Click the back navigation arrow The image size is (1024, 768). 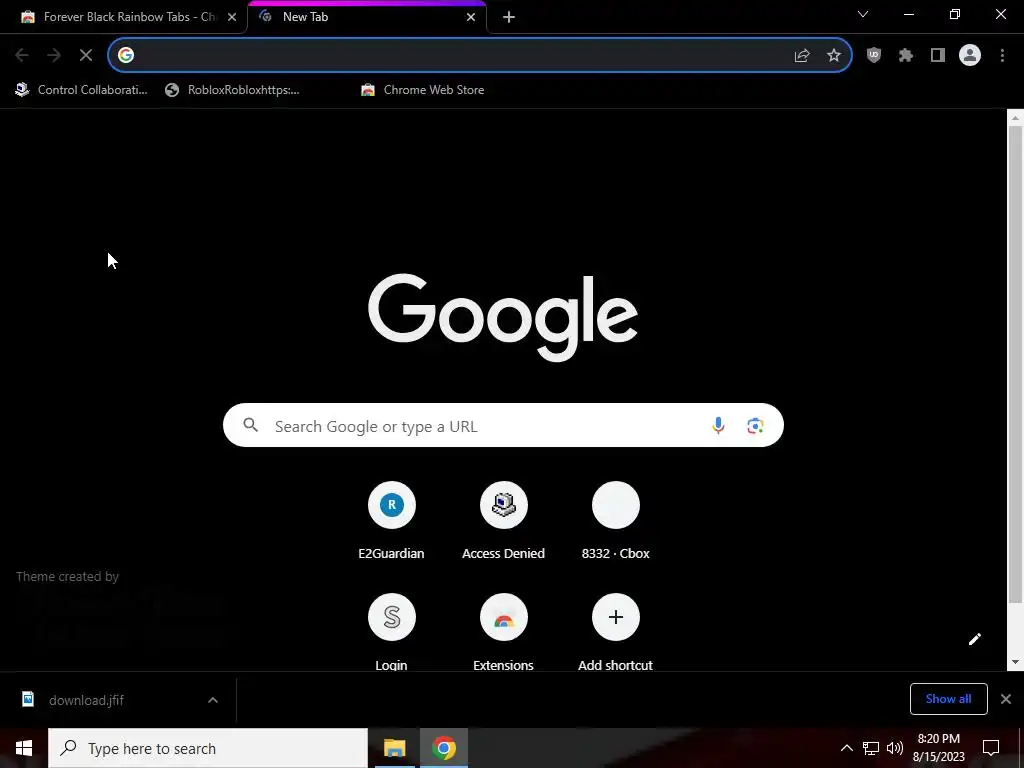(22, 56)
